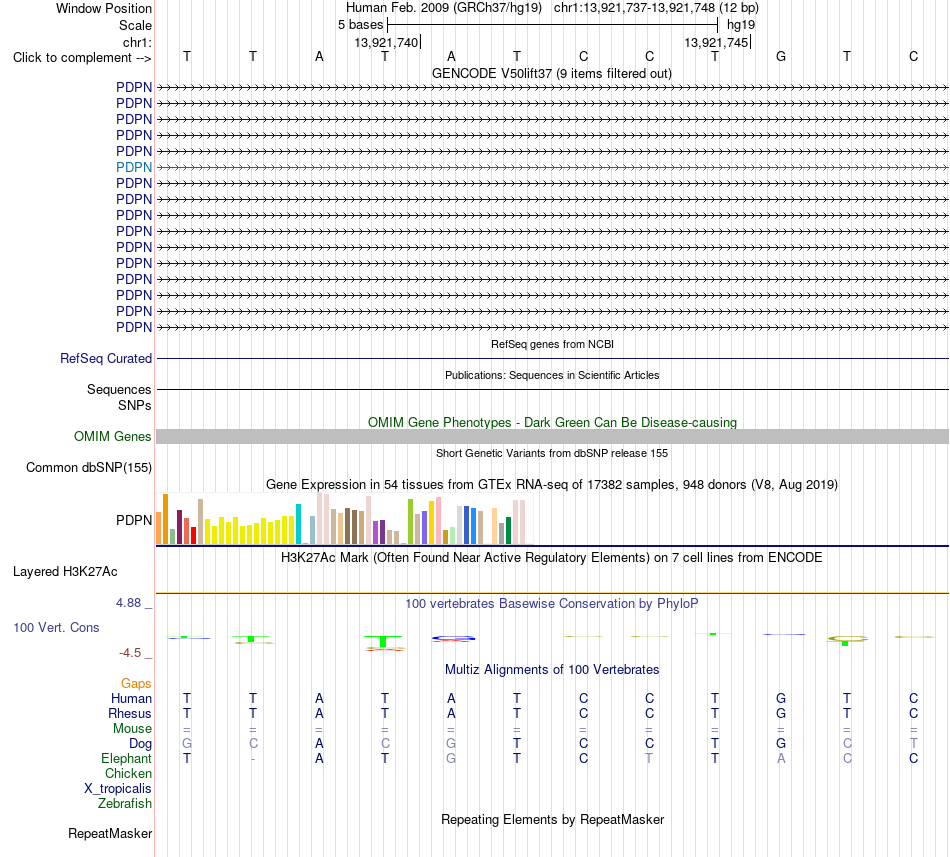This screenshot has height=857, width=950.
Task: Click the 'chr1:' ruler label
Action: pyautogui.click(x=138, y=42)
